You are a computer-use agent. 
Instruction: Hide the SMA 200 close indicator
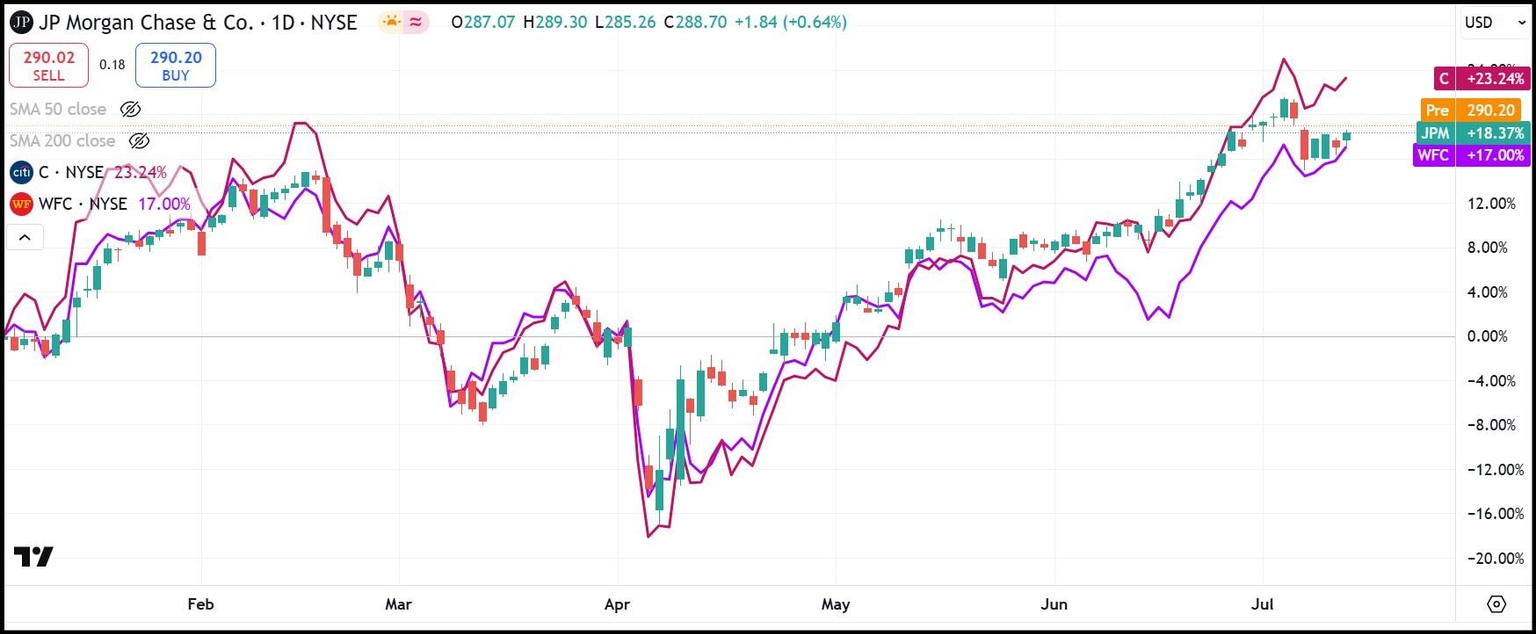point(140,141)
